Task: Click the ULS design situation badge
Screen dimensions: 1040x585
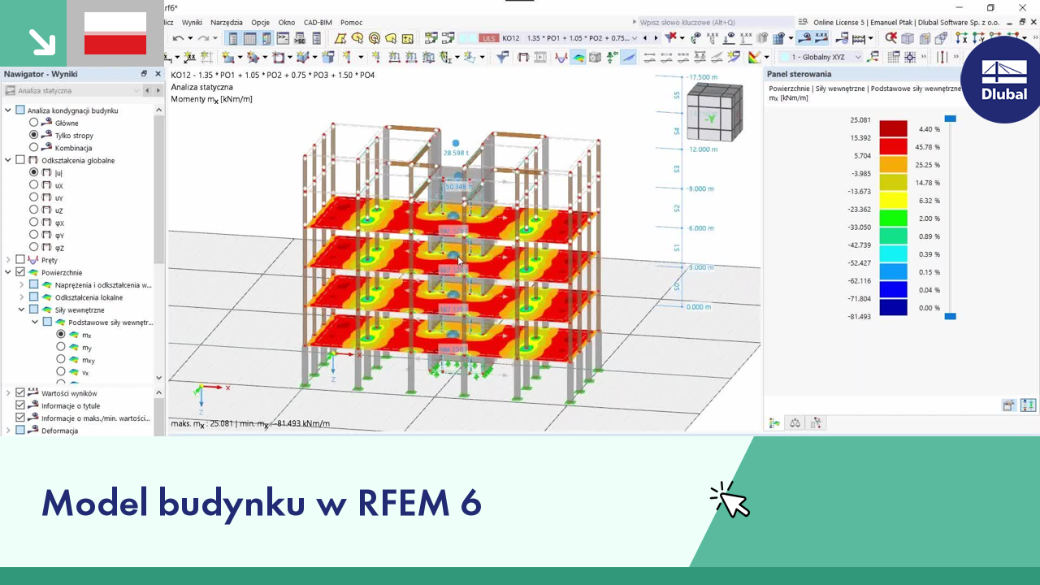Action: click(x=488, y=38)
